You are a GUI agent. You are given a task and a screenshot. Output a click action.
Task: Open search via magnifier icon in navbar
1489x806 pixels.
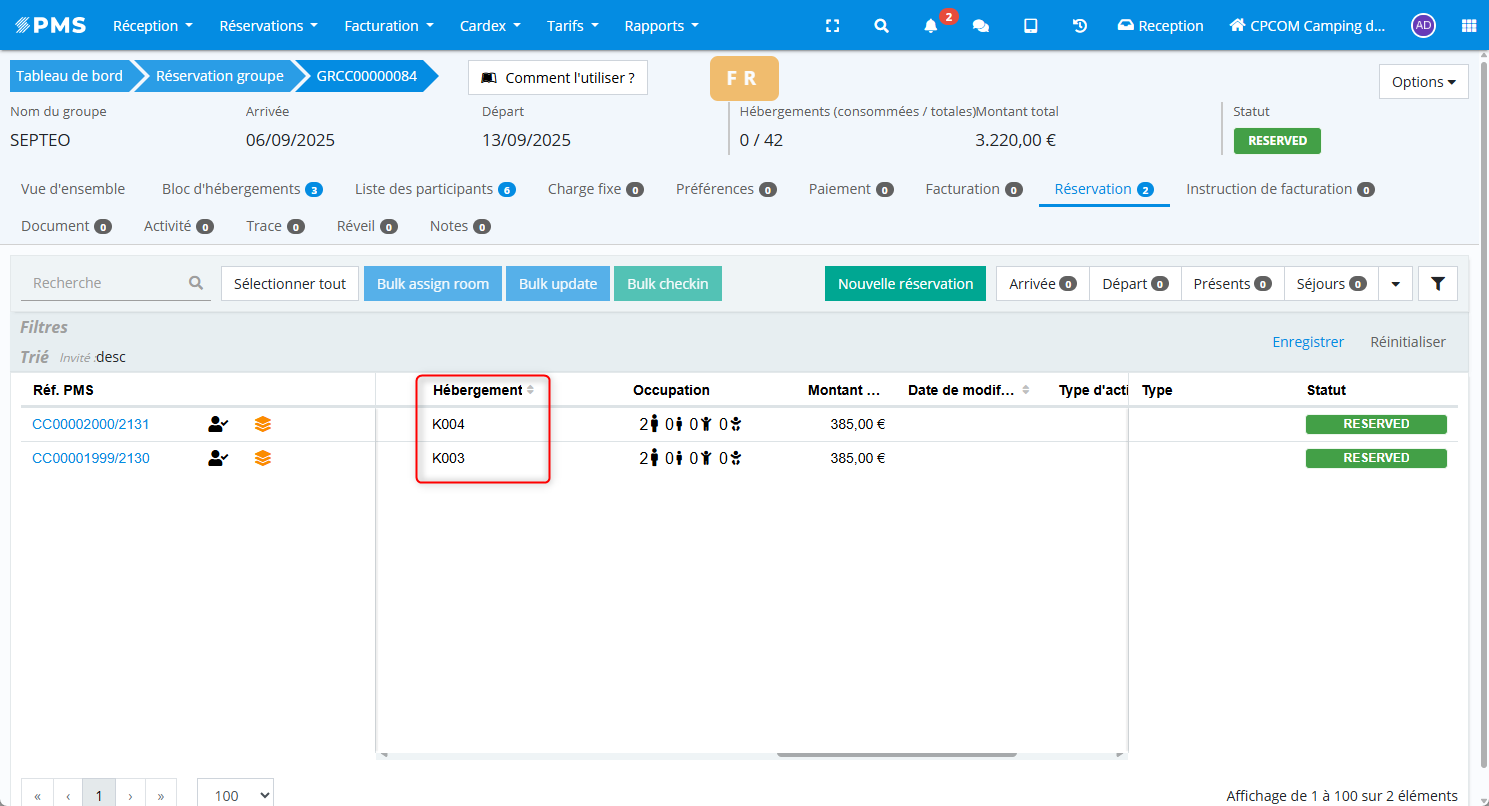881,26
